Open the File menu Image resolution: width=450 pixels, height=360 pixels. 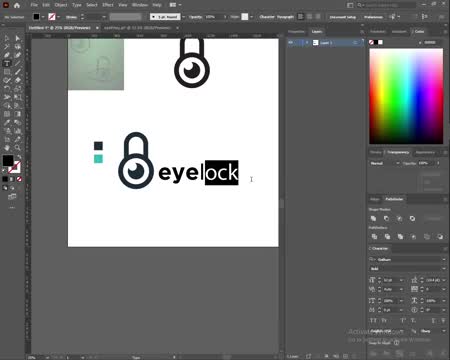point(34,5)
